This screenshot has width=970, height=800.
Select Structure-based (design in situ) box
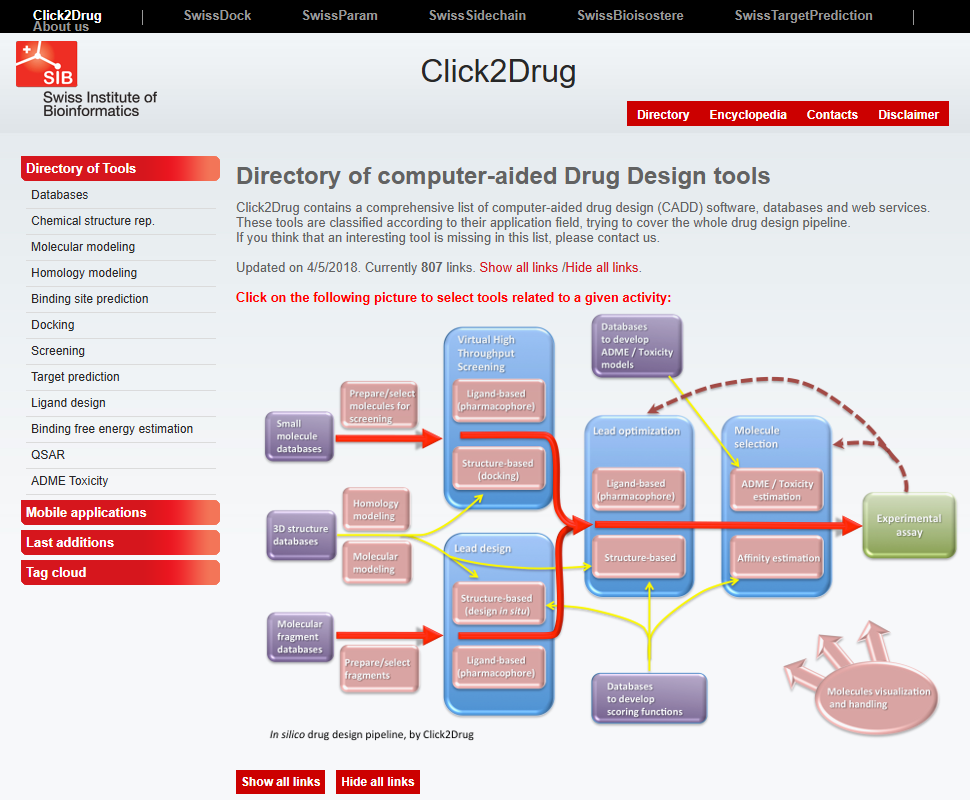(499, 604)
